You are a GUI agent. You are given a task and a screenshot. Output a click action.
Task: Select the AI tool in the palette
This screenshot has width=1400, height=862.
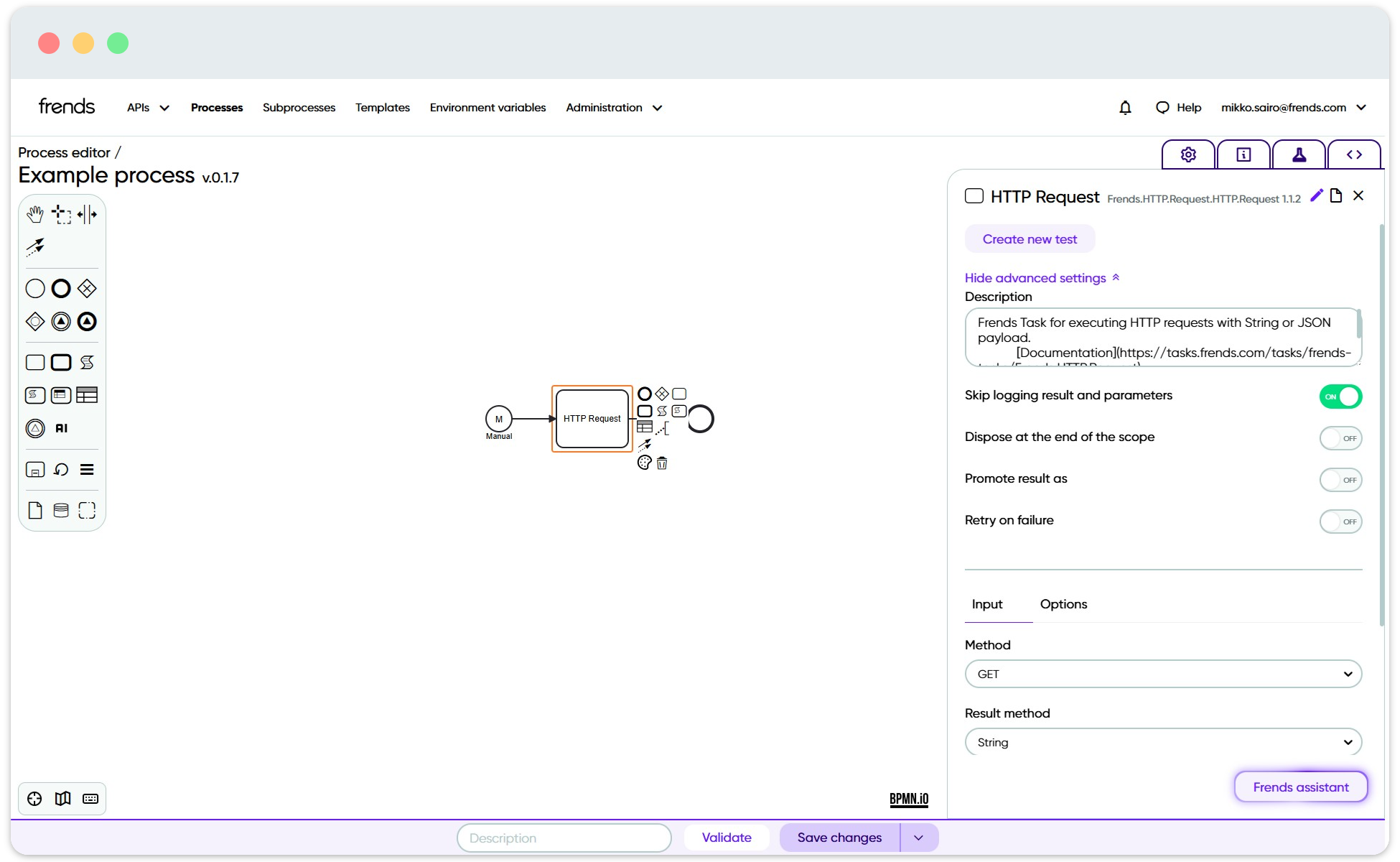61,428
